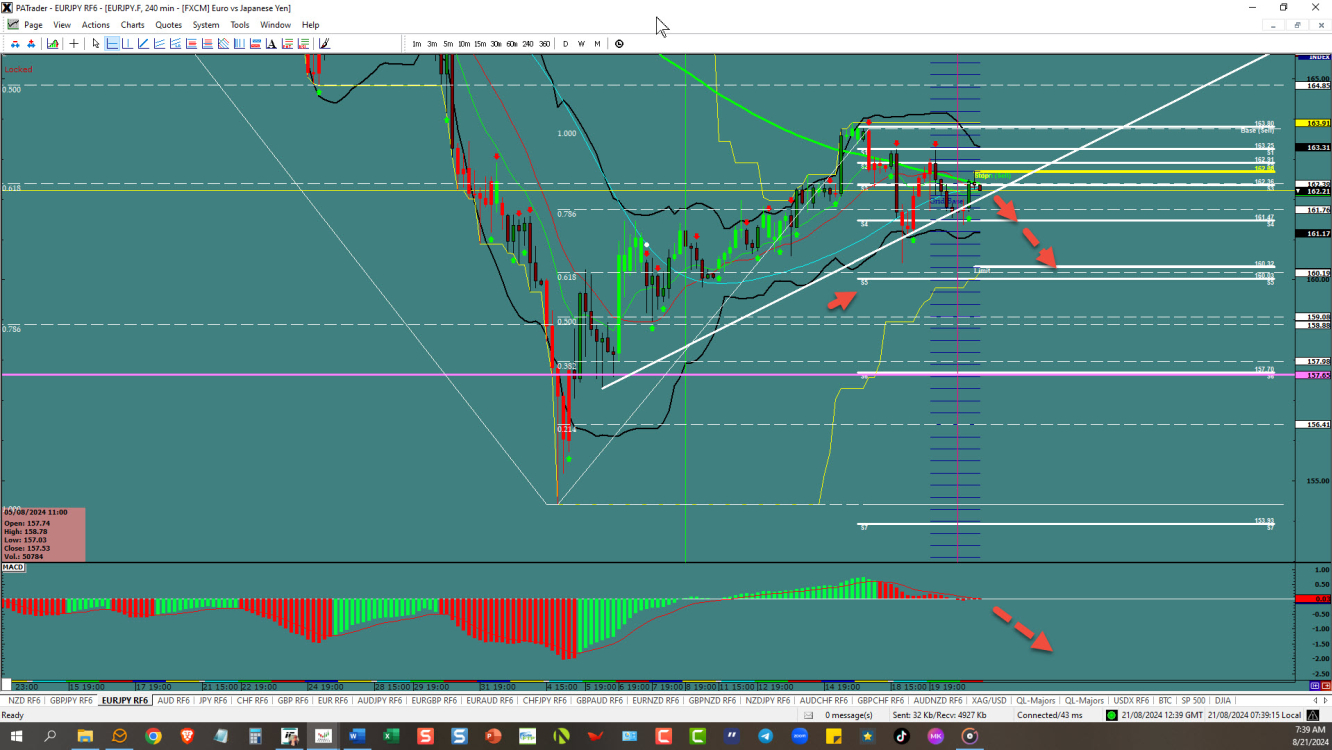This screenshot has height=750, width=1332.
Task: Open the System menu
Action: 206,25
